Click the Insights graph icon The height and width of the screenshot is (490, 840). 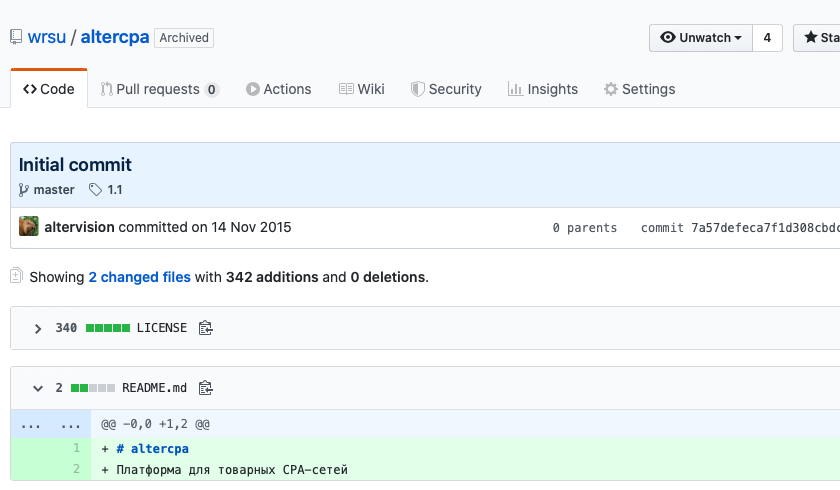point(515,89)
